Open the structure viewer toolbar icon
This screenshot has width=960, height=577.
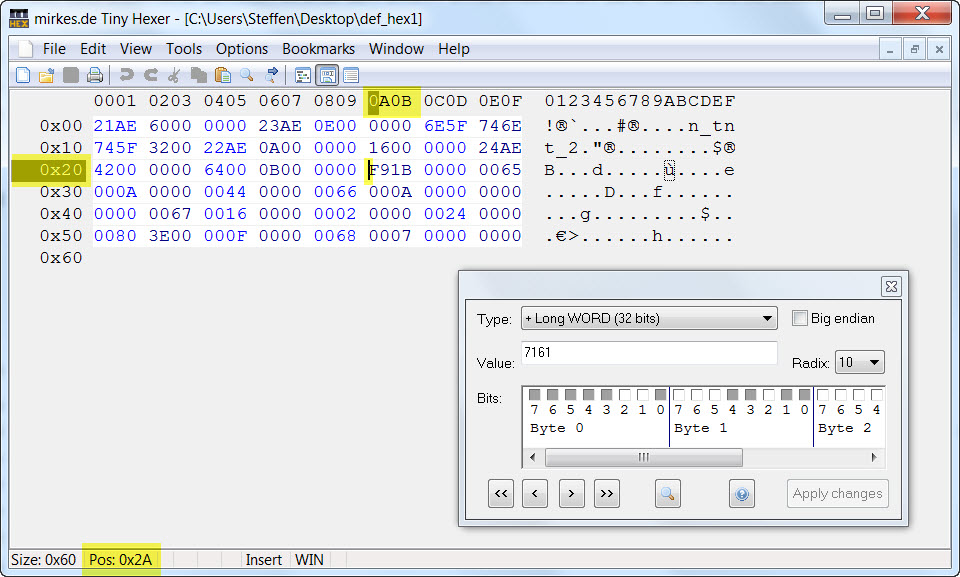(302, 75)
